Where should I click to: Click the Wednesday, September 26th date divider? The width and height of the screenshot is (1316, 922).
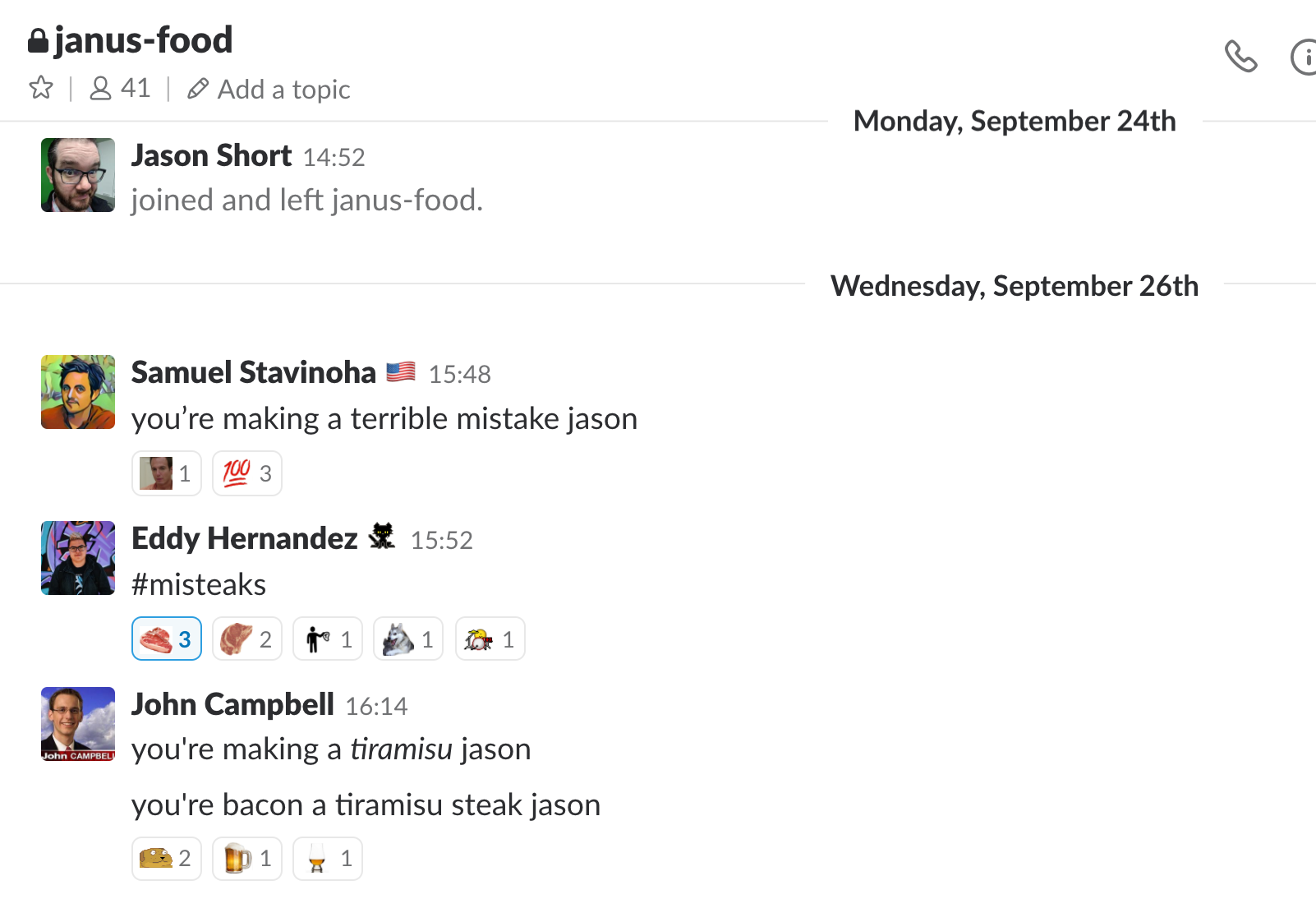pos(1015,286)
